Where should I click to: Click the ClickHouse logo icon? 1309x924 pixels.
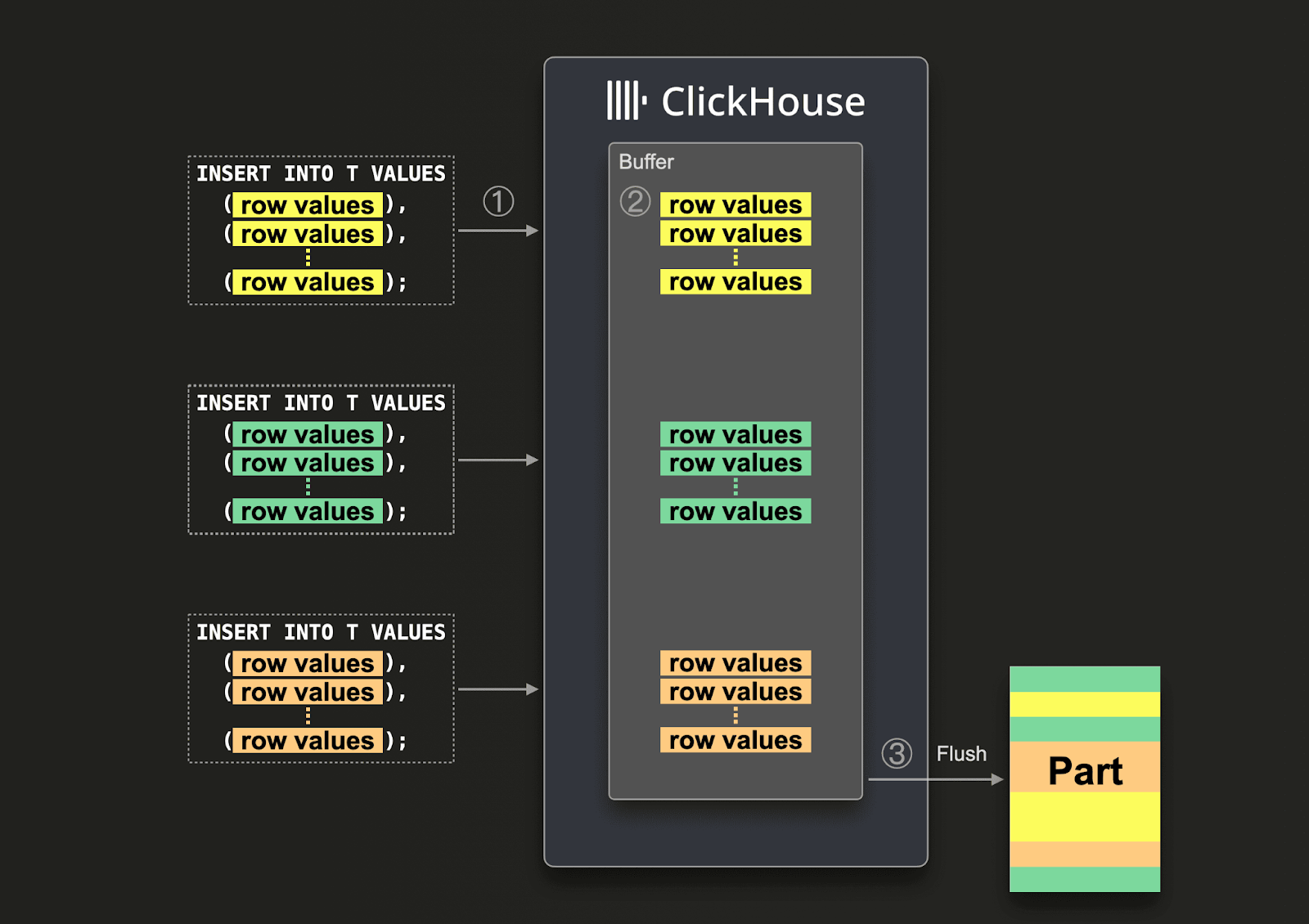pos(625,101)
